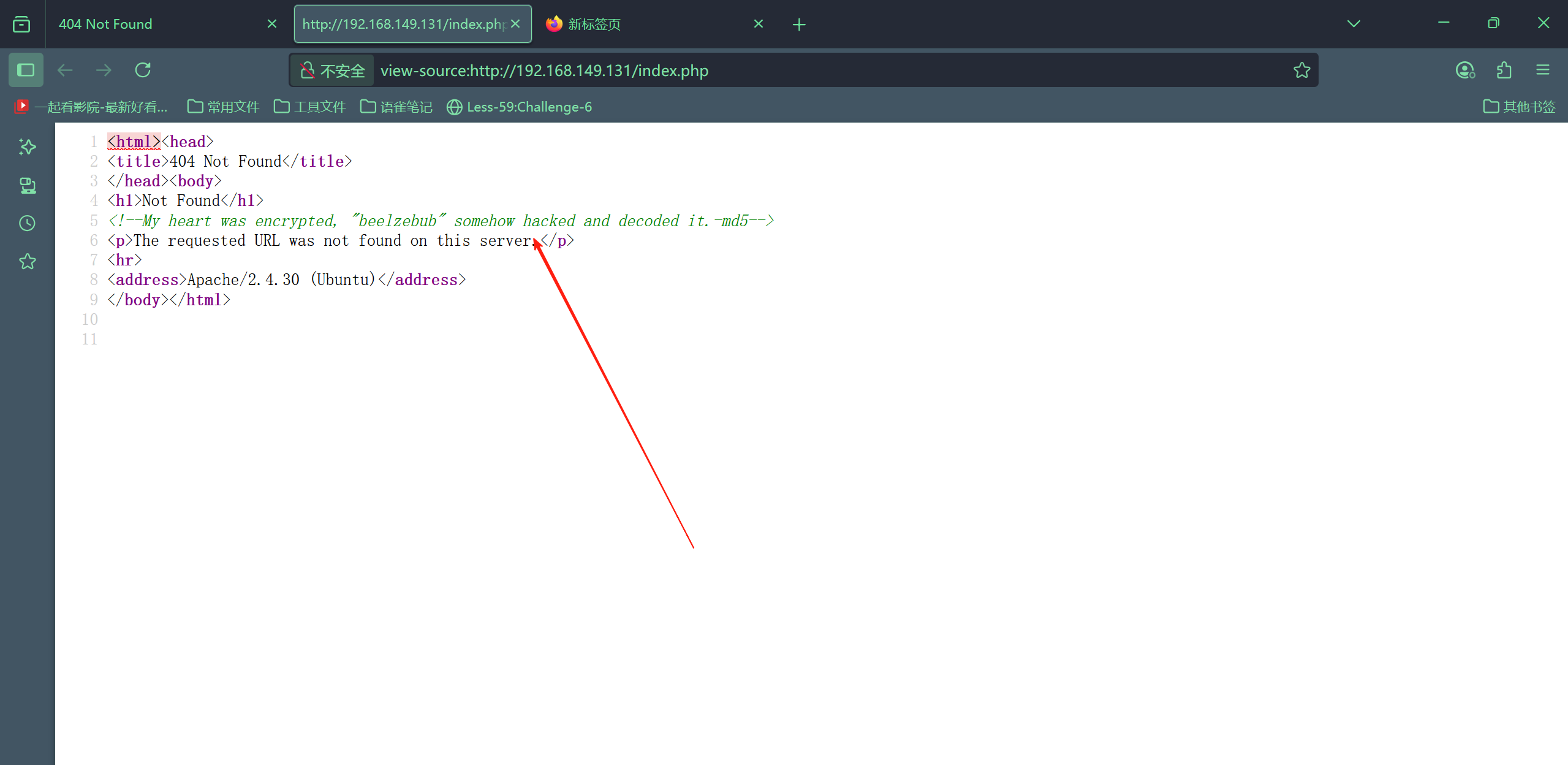Click the h1 'Not Found' source line
Screen dimensions: 1568x765
[x=186, y=200]
